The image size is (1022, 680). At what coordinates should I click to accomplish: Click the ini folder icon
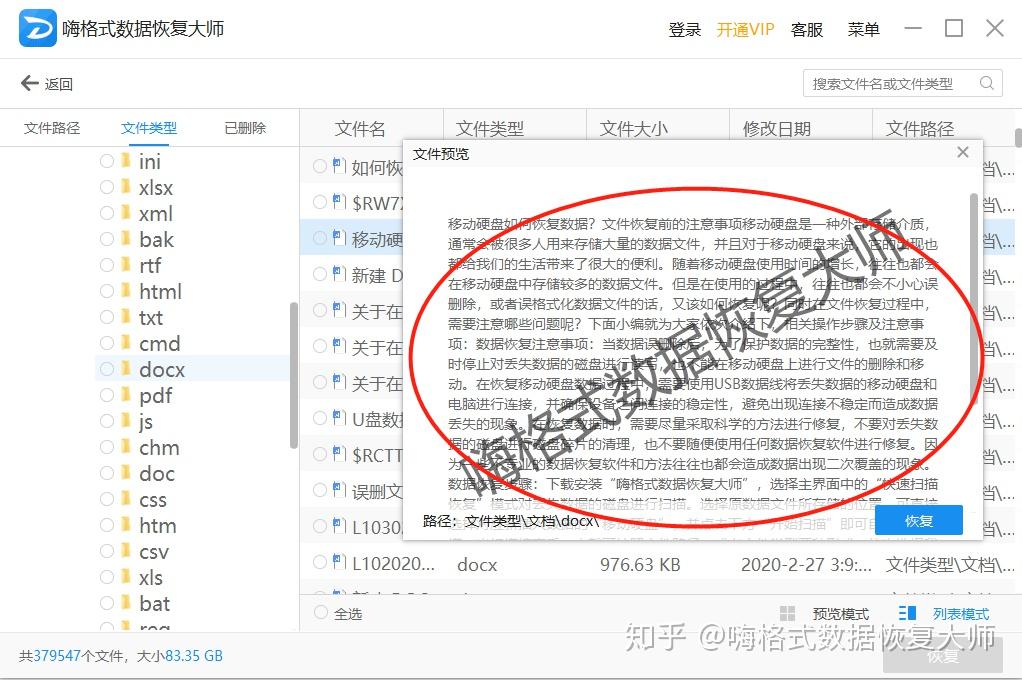pos(126,160)
